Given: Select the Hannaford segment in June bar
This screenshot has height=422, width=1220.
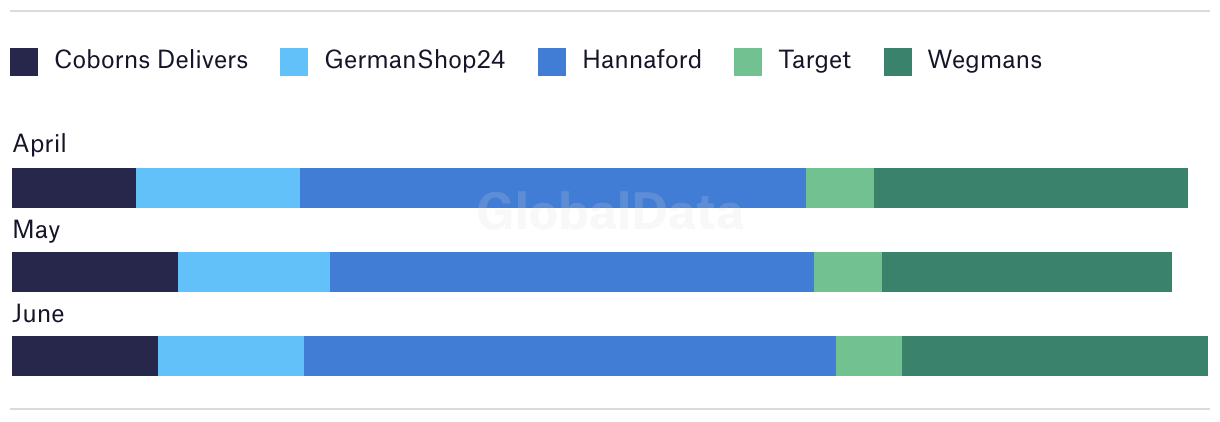Looking at the screenshot, I should pos(570,356).
